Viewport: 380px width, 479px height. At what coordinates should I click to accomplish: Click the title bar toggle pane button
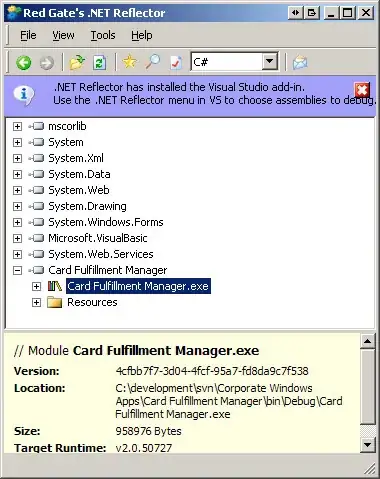coord(312,13)
